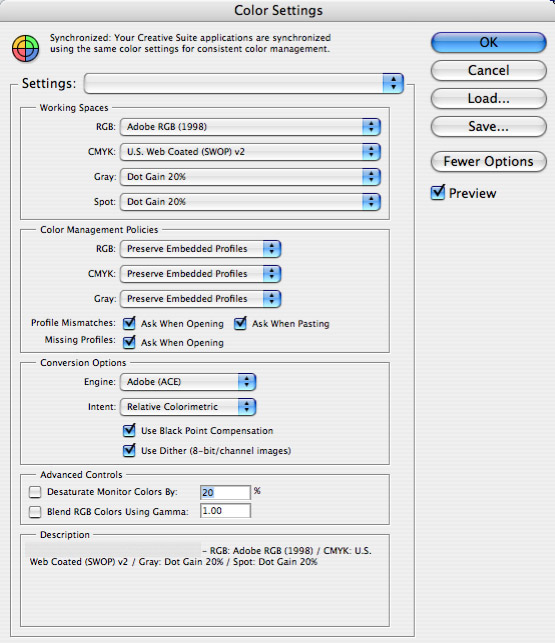Screen dimensions: 555x643
Task: Open the Working Spaces RGB dropdown
Action: tap(250, 127)
